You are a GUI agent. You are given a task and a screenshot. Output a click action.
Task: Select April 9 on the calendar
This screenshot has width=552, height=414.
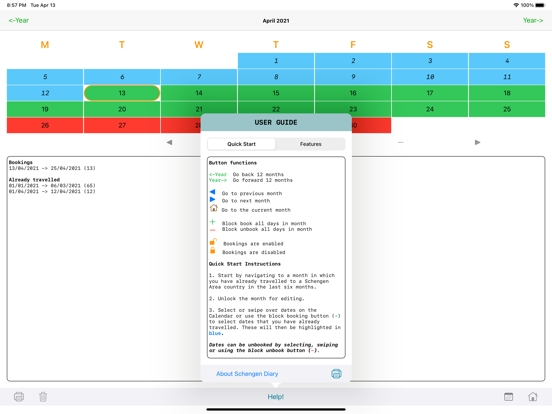point(353,77)
